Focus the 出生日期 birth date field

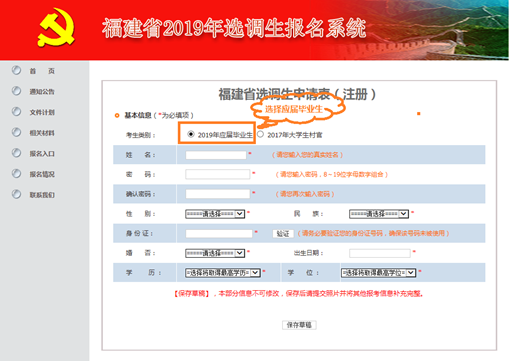[380, 253]
